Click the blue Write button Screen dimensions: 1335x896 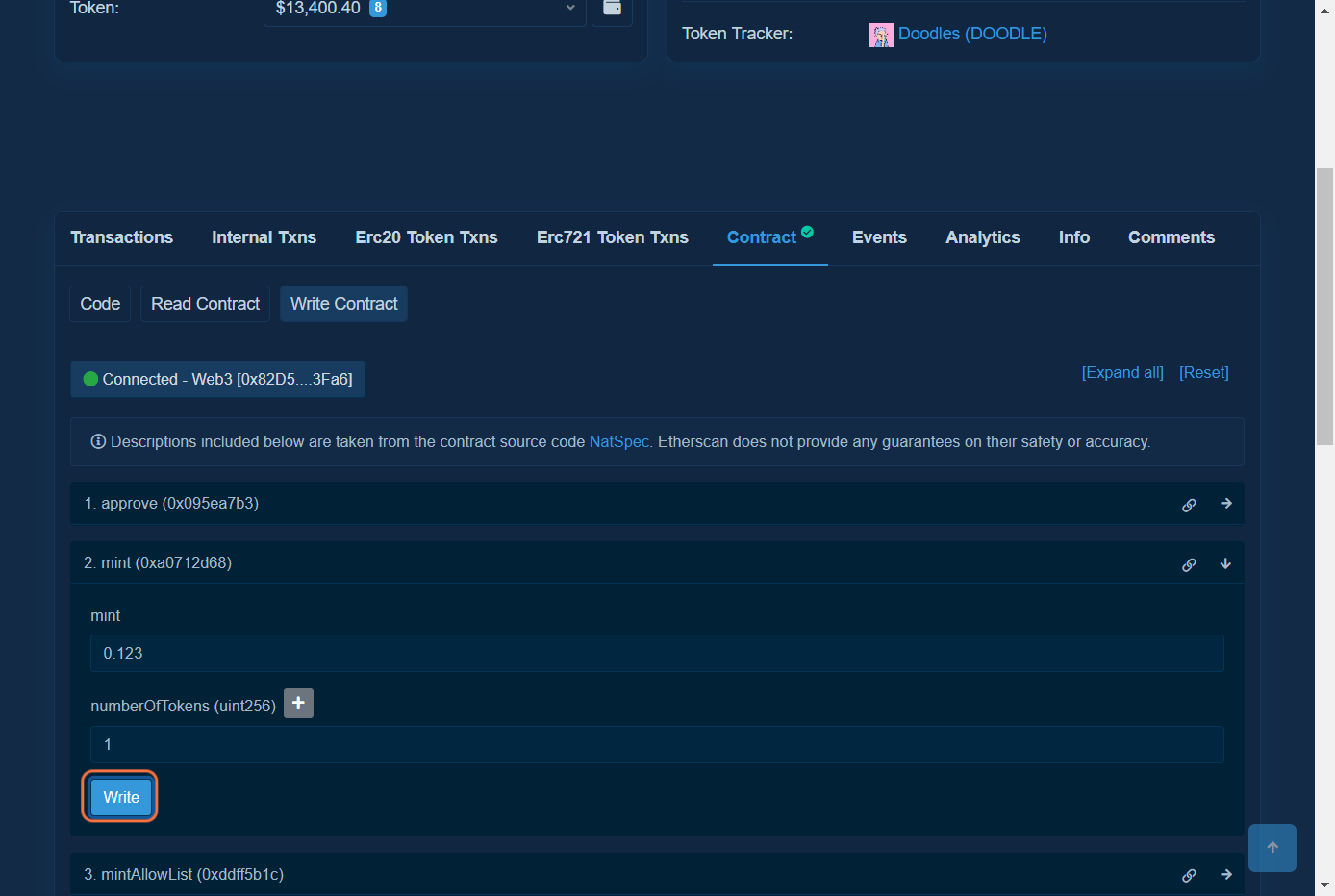pos(121,797)
